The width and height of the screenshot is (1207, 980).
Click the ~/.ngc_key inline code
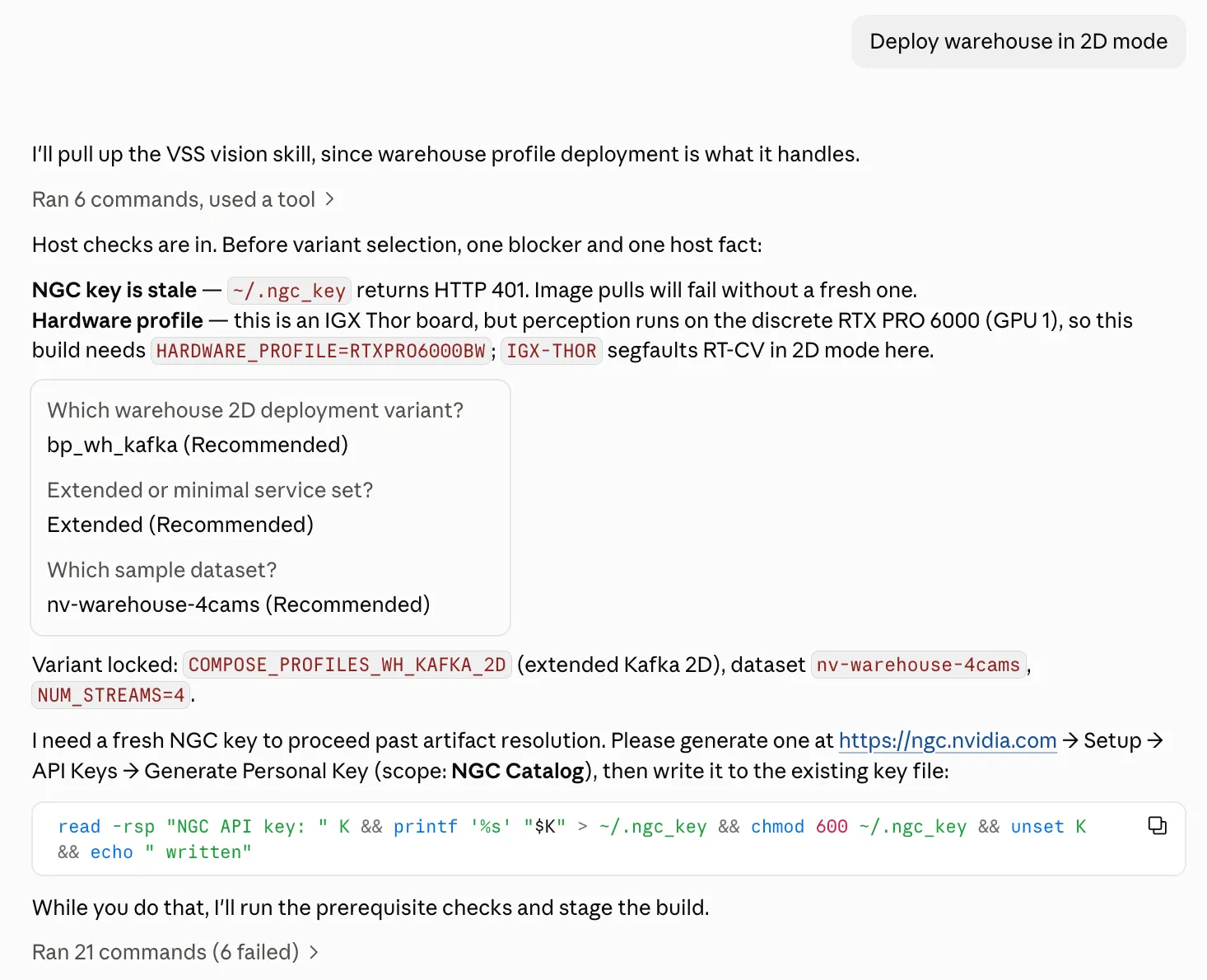pos(289,291)
